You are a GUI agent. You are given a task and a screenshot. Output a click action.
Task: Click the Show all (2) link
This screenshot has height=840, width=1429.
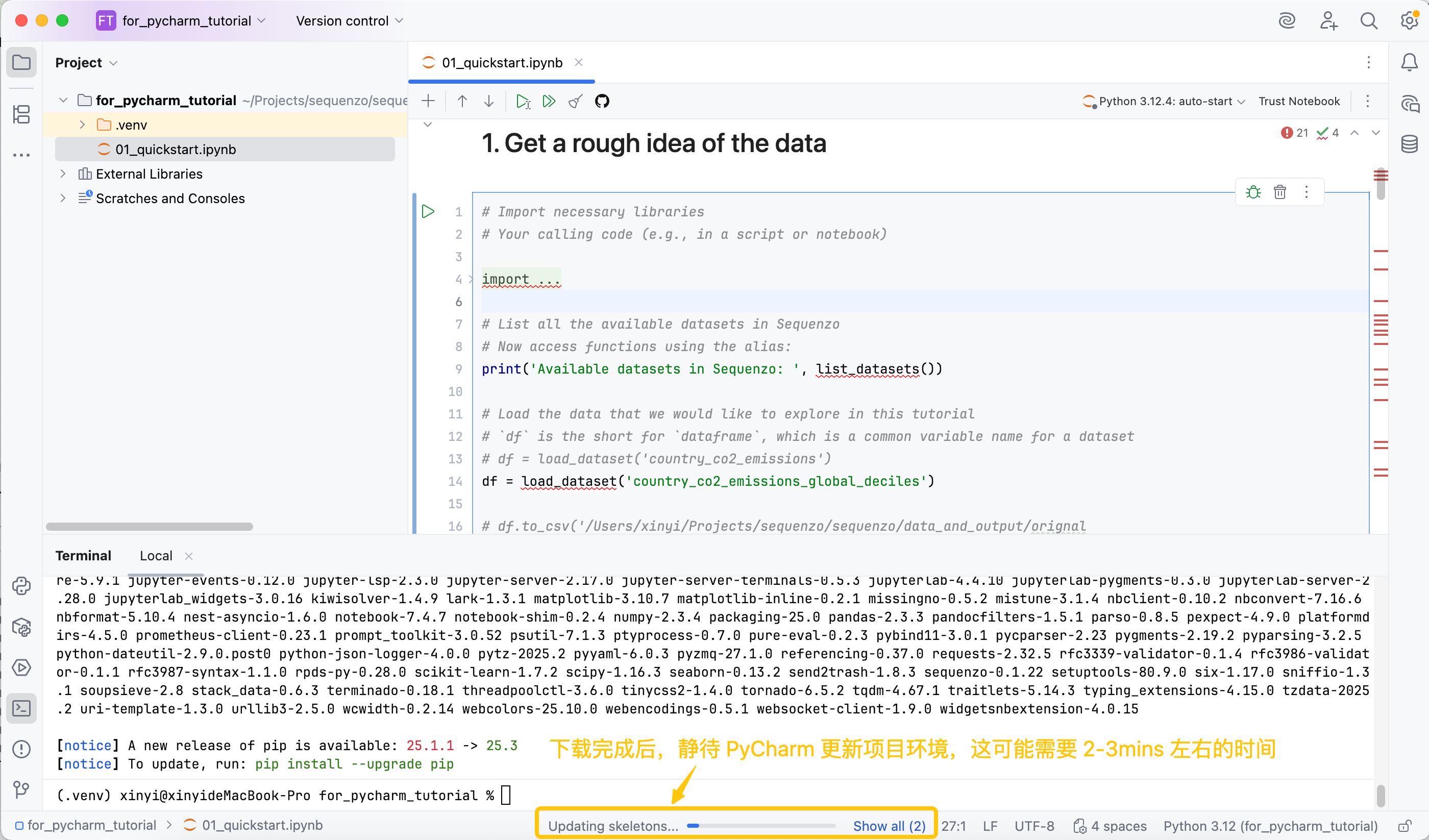tap(889, 826)
